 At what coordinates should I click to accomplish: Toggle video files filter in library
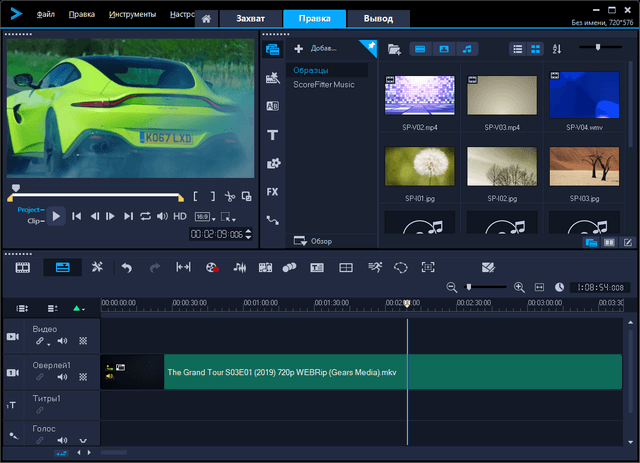(420, 48)
